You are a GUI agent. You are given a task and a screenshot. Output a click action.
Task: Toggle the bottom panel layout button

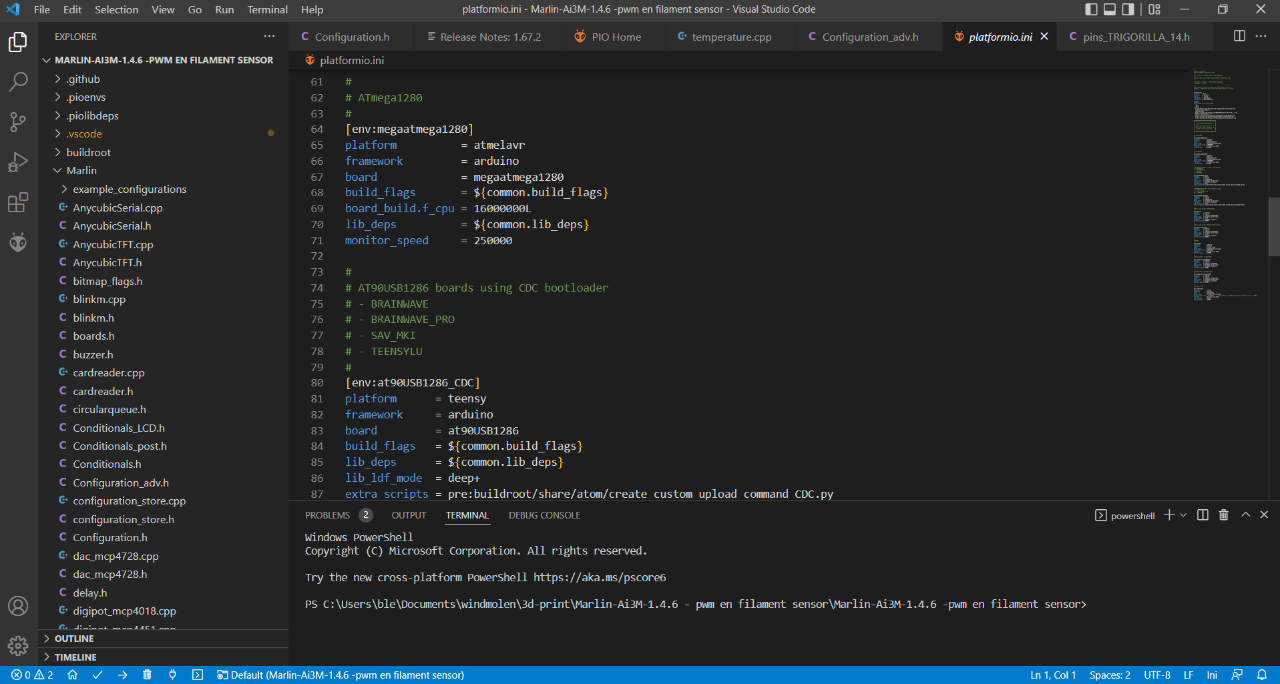point(1110,9)
